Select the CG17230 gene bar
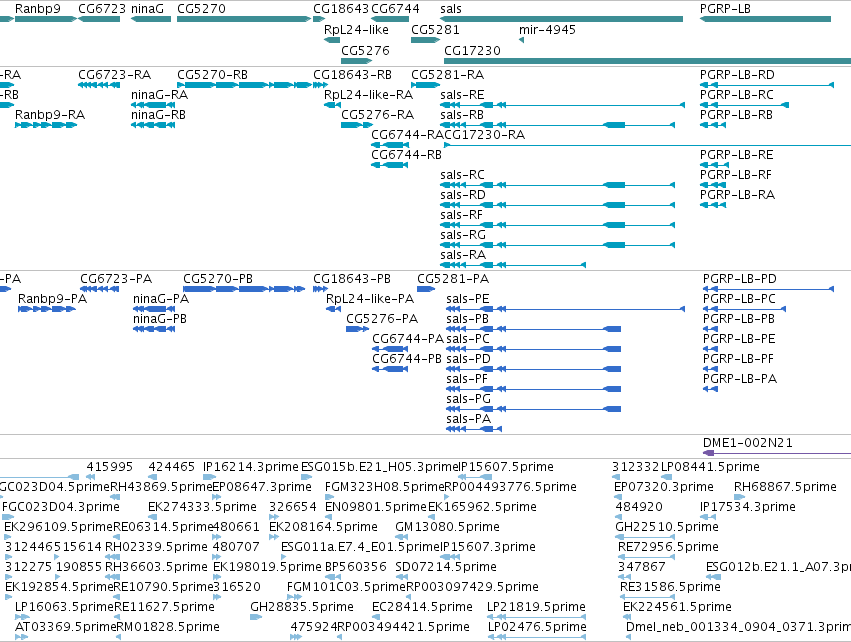The height and width of the screenshot is (642, 851). click(x=647, y=61)
